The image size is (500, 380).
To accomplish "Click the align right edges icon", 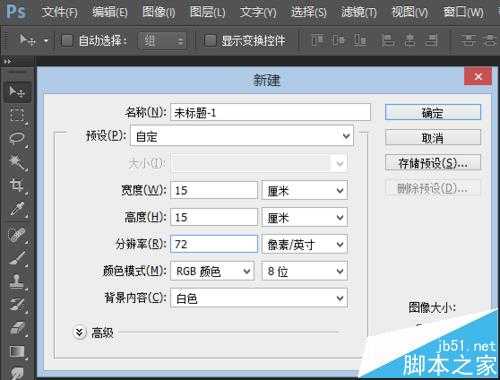I will point(431,40).
